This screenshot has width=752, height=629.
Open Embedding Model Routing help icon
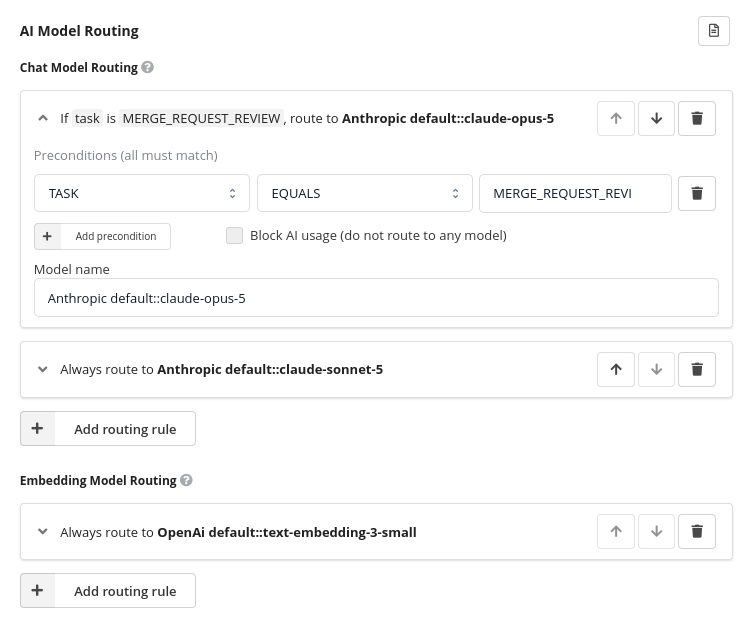tap(187, 480)
